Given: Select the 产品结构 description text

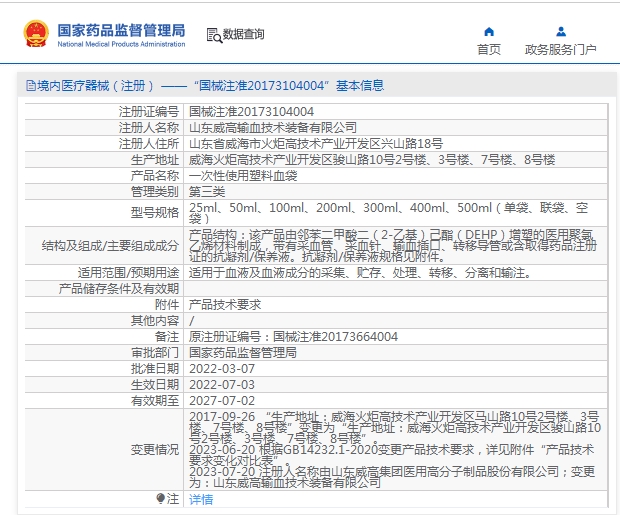Looking at the screenshot, I should pos(393,246).
